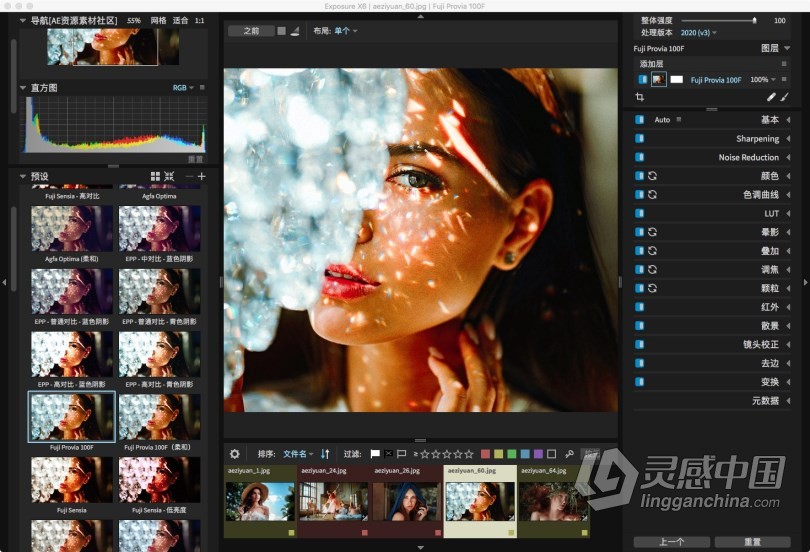Screen dimensions: 810x552
Task: Open 添加层 options menu icon
Action: [784, 64]
